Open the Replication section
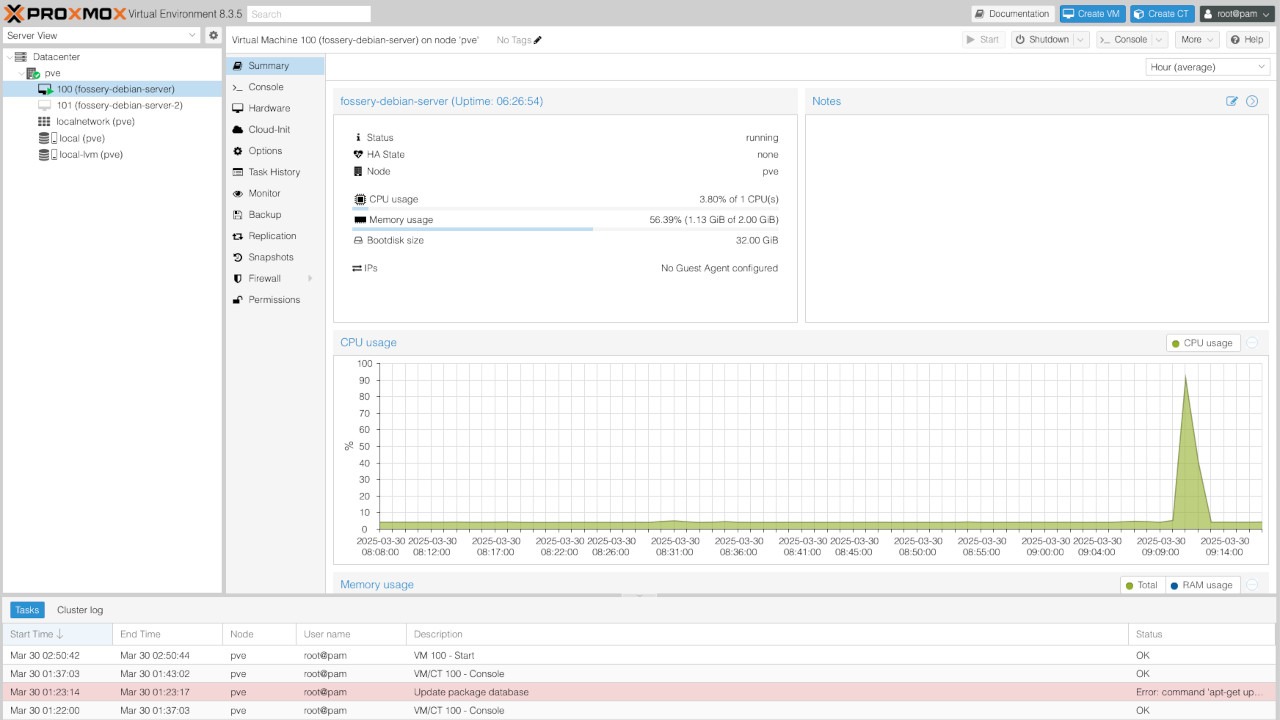Image resolution: width=1280 pixels, height=720 pixels. point(275,236)
